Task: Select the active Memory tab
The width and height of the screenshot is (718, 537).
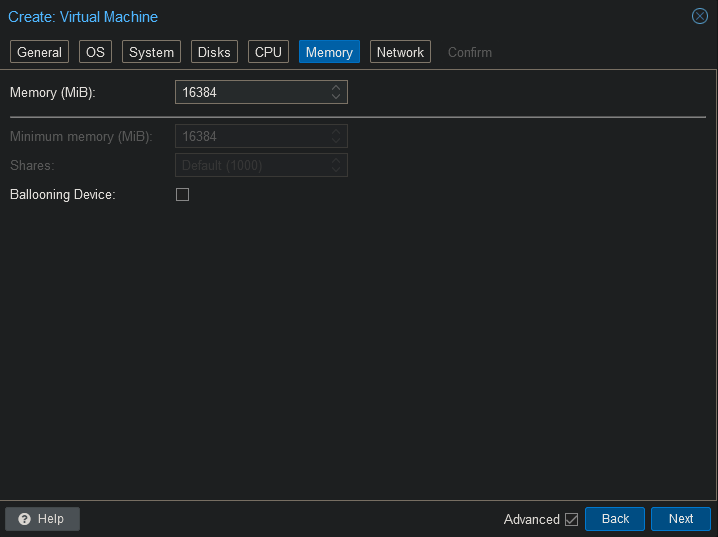Action: (x=329, y=52)
